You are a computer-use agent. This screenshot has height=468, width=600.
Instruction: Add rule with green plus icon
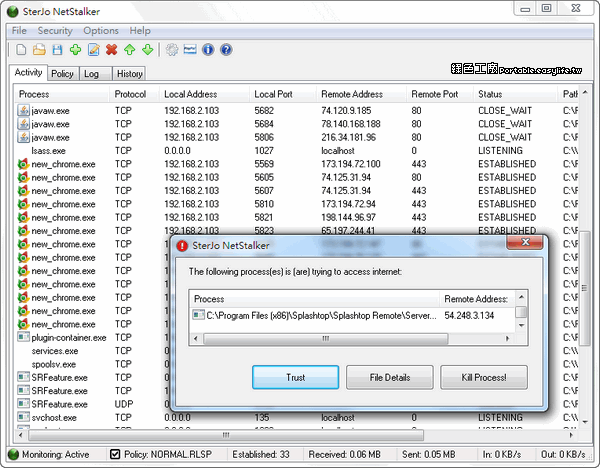point(76,50)
